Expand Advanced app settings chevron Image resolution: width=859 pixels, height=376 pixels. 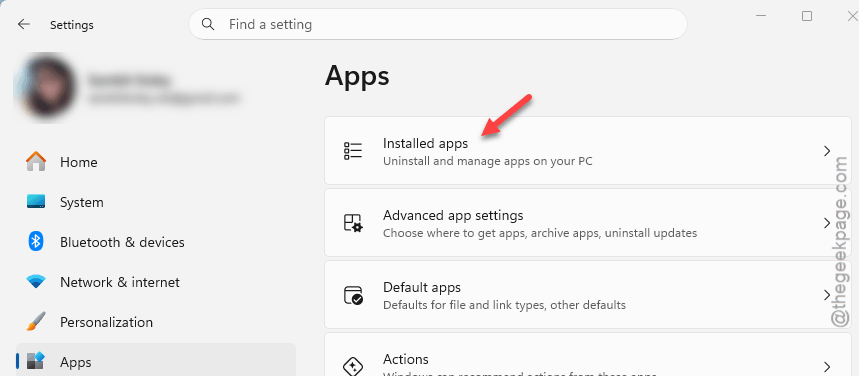827,223
